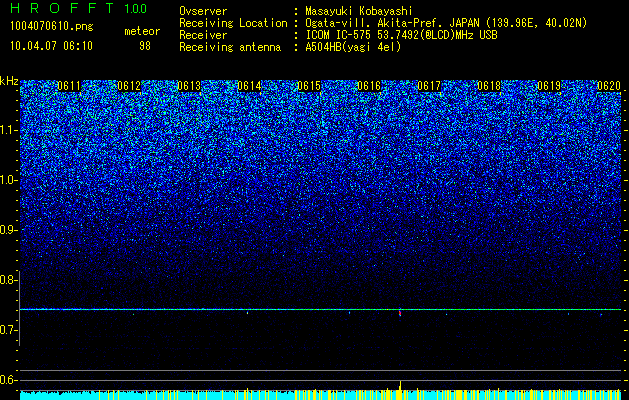Click the 0.7 kHz axis label
The height and width of the screenshot is (400, 629).
click(x=8, y=330)
